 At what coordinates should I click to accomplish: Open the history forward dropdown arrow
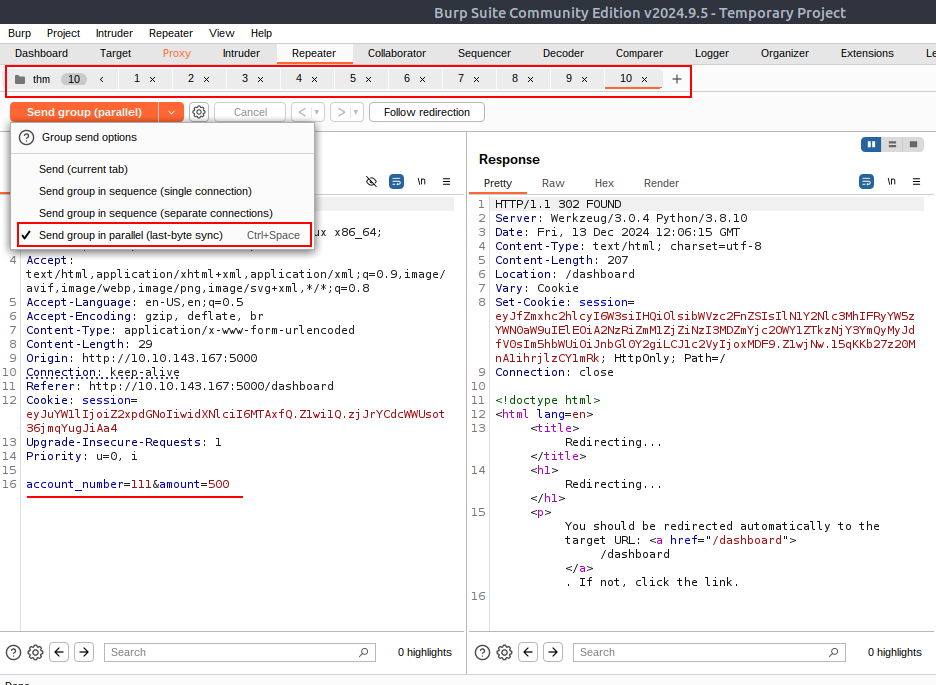pyautogui.click(x=356, y=112)
